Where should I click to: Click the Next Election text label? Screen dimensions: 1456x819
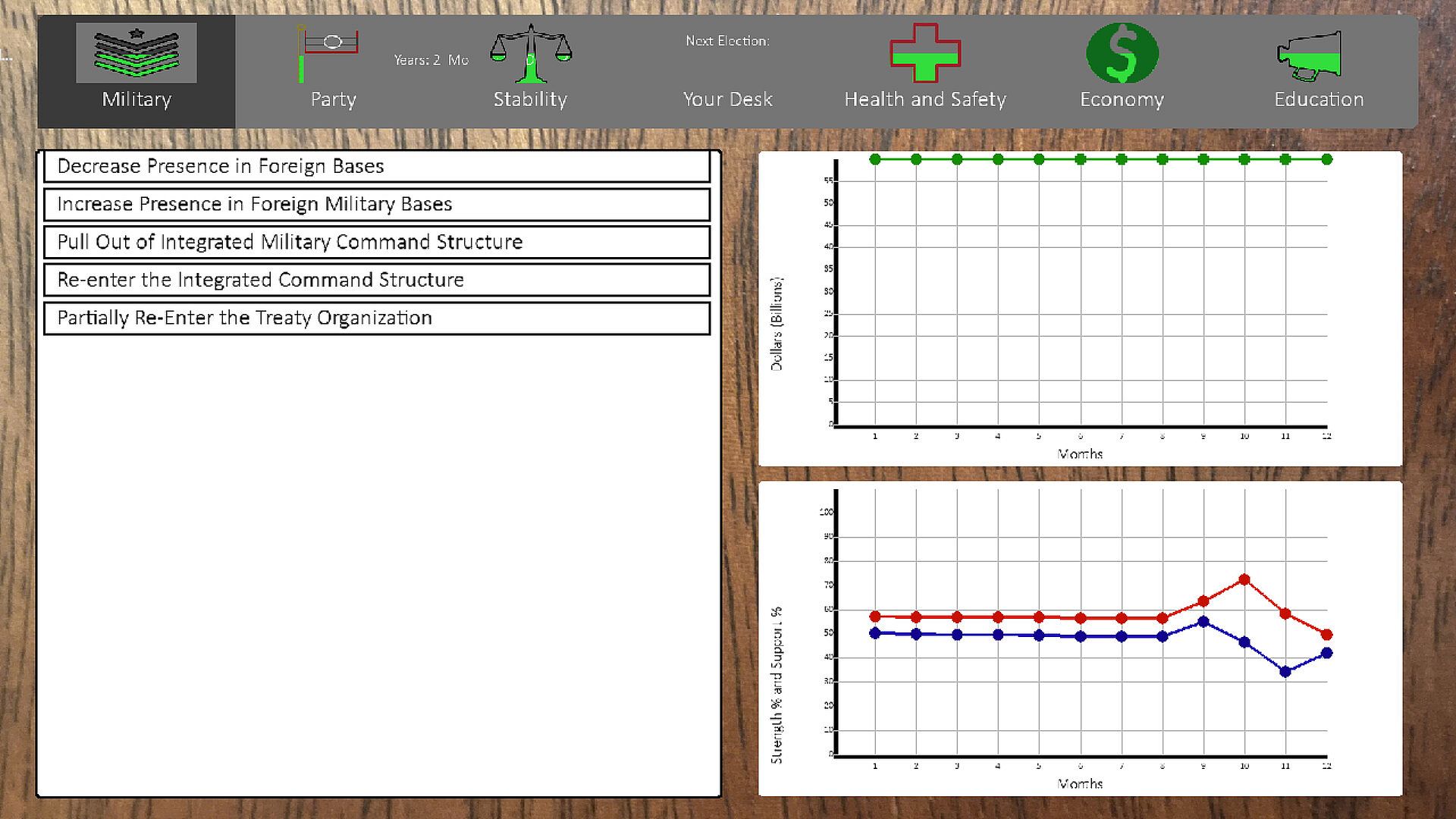(x=727, y=41)
